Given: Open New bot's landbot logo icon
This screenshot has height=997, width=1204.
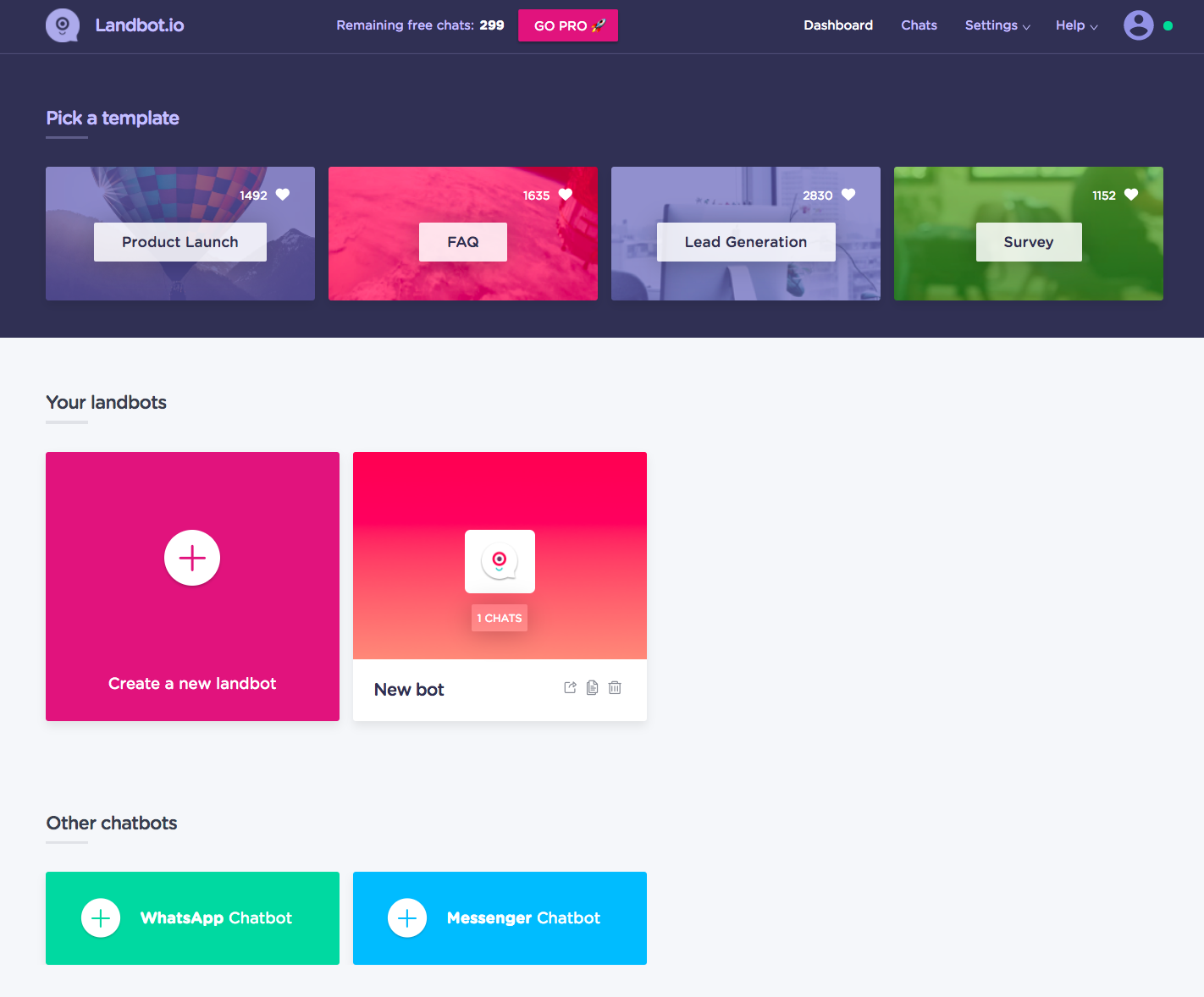Looking at the screenshot, I should pyautogui.click(x=500, y=561).
